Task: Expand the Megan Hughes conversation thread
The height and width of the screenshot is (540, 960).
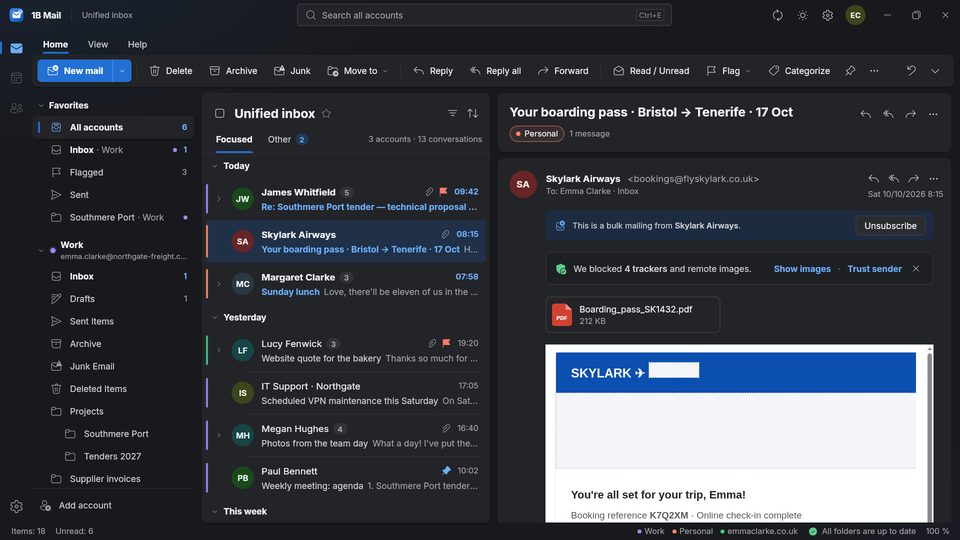Action: 219,435
